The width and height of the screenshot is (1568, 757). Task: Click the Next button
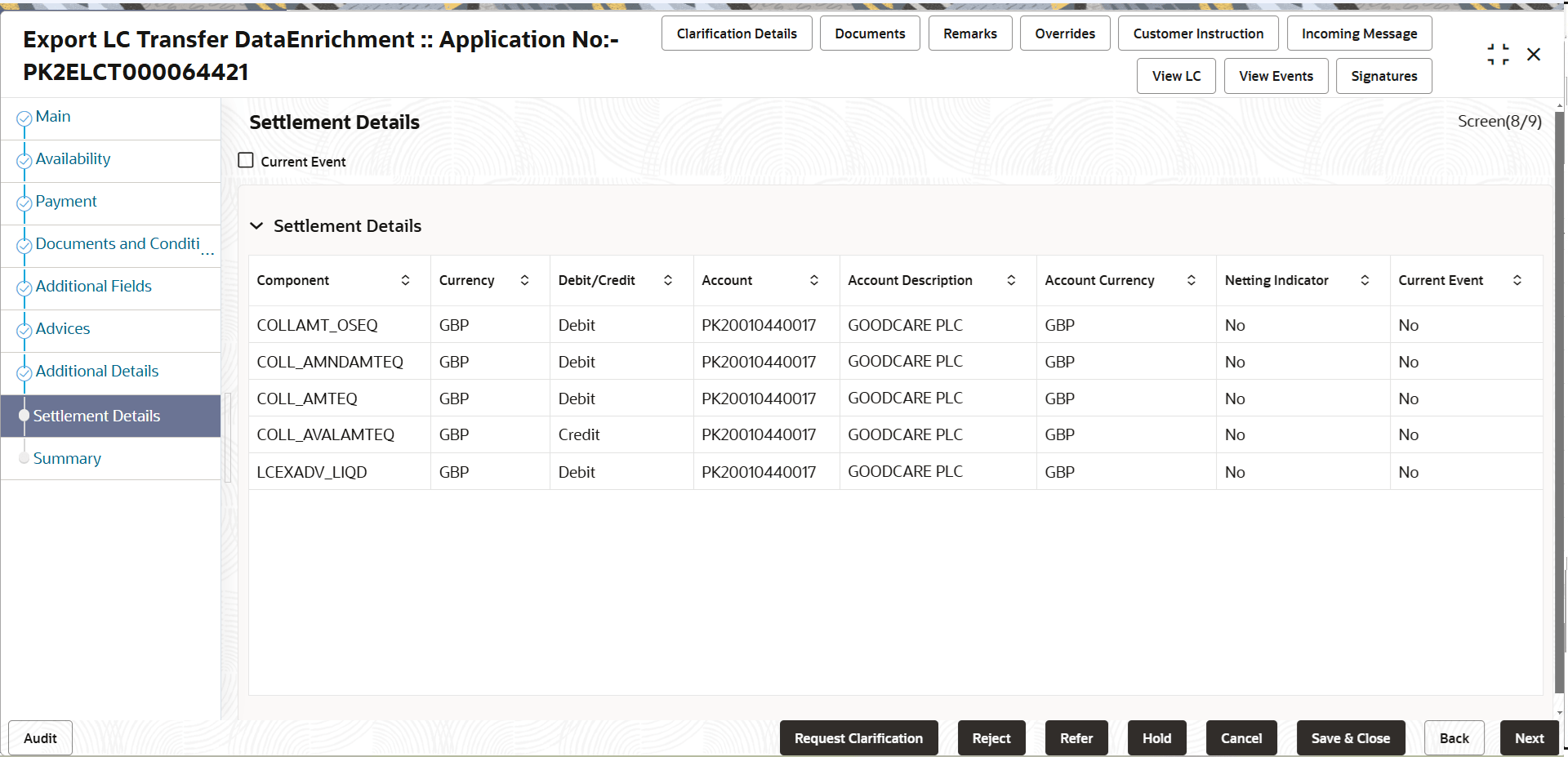click(x=1529, y=737)
